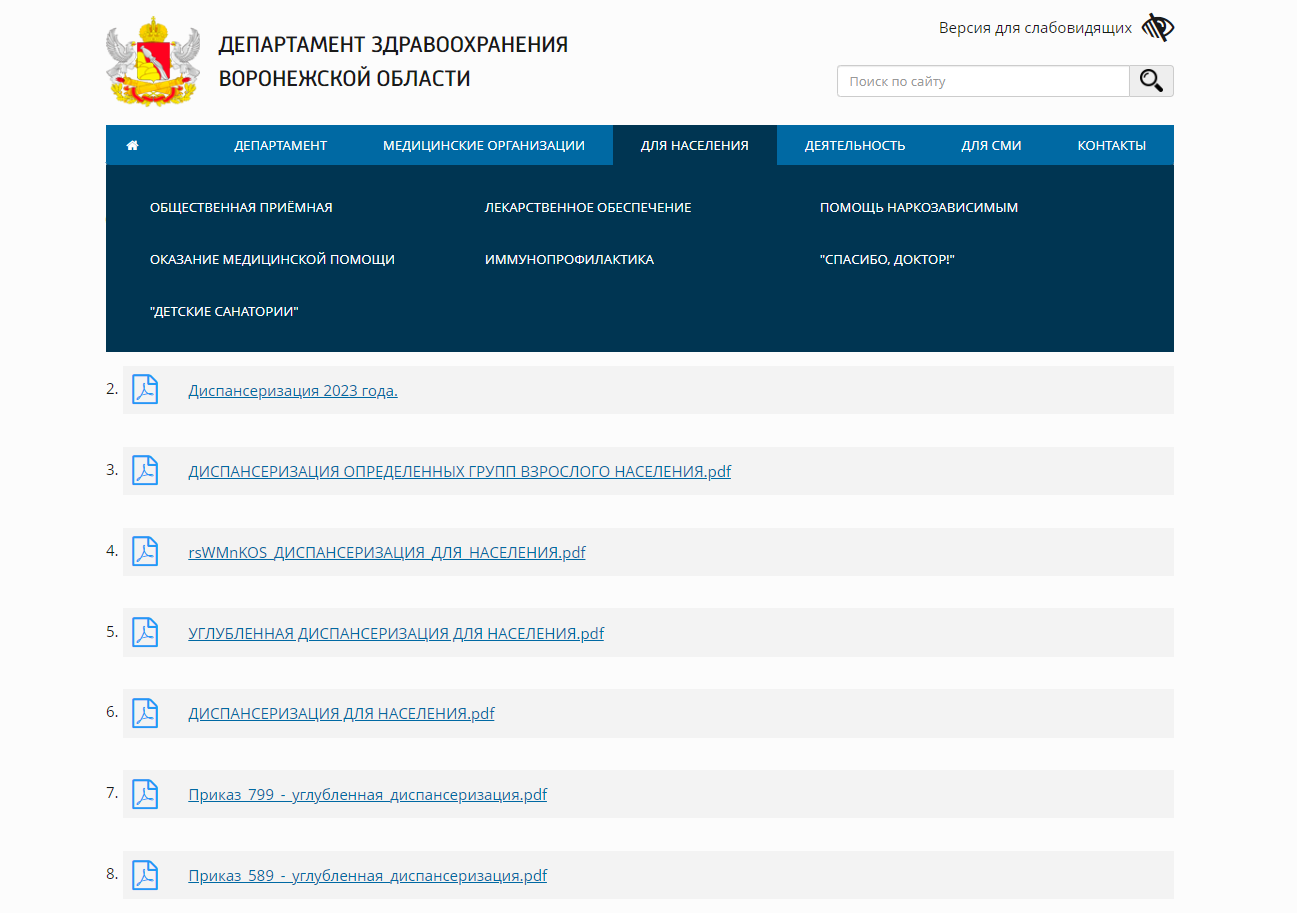Open ЛЕКАРСТВЕННОЕ ОБЕСПЕЧЕНИЕ submenu entry
Image resolution: width=1297 pixels, height=913 pixels.
tap(587, 207)
